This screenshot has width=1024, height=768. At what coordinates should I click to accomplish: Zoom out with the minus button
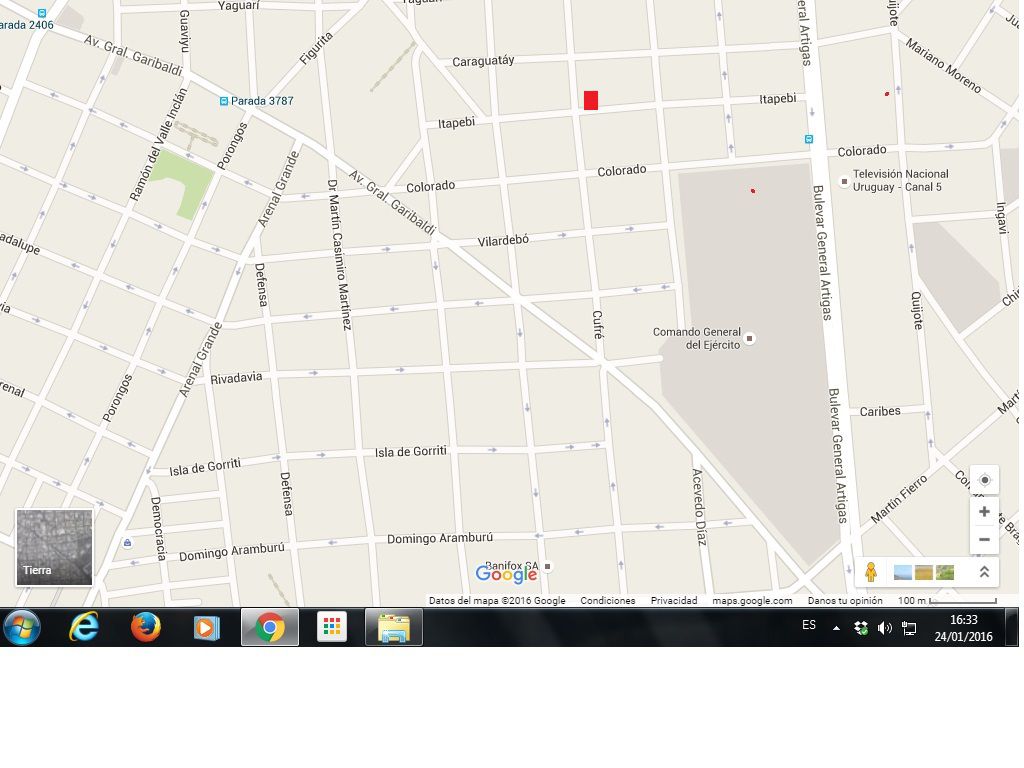coord(984,540)
